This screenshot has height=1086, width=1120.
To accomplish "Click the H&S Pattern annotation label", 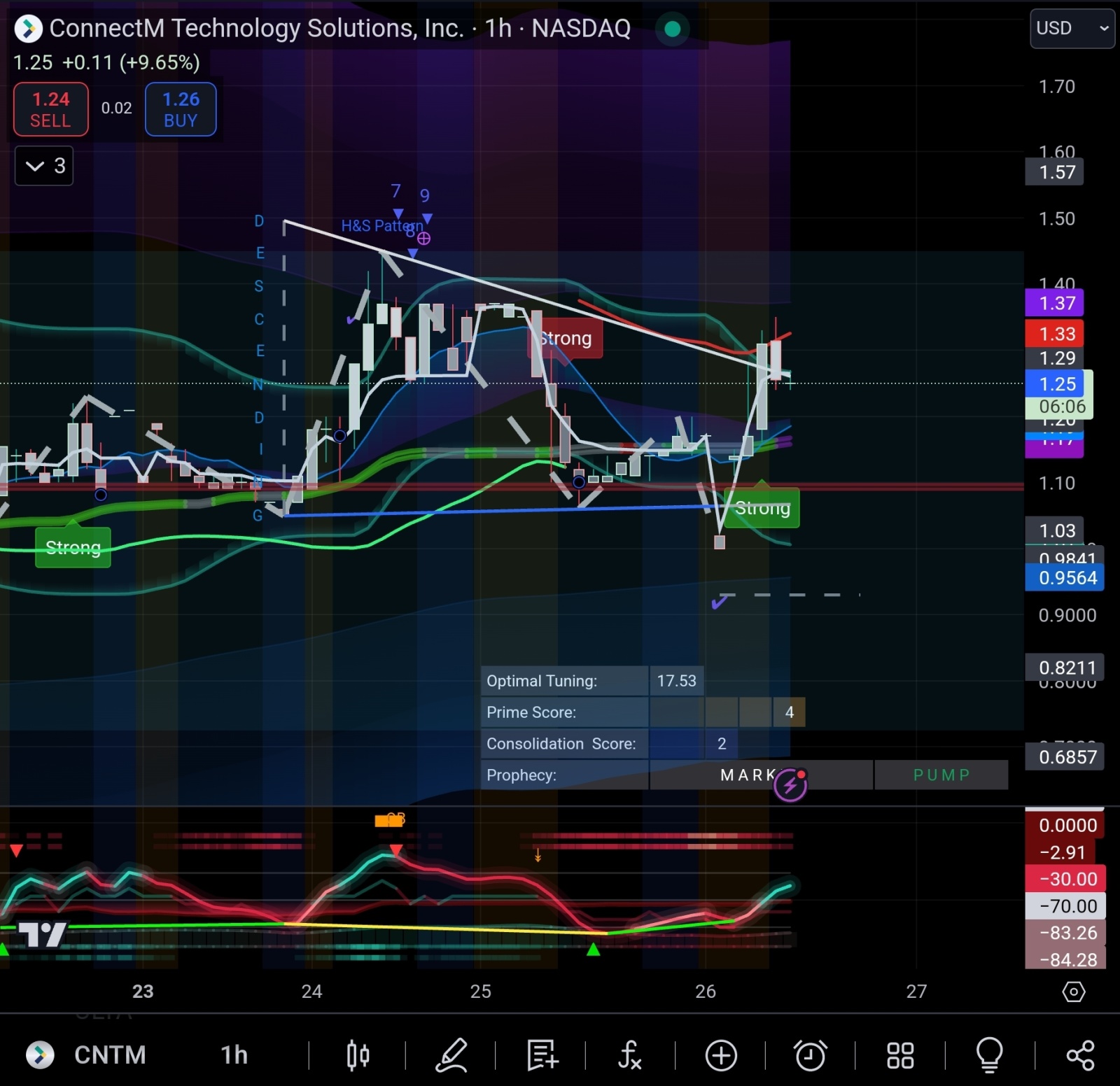I will tap(381, 225).
